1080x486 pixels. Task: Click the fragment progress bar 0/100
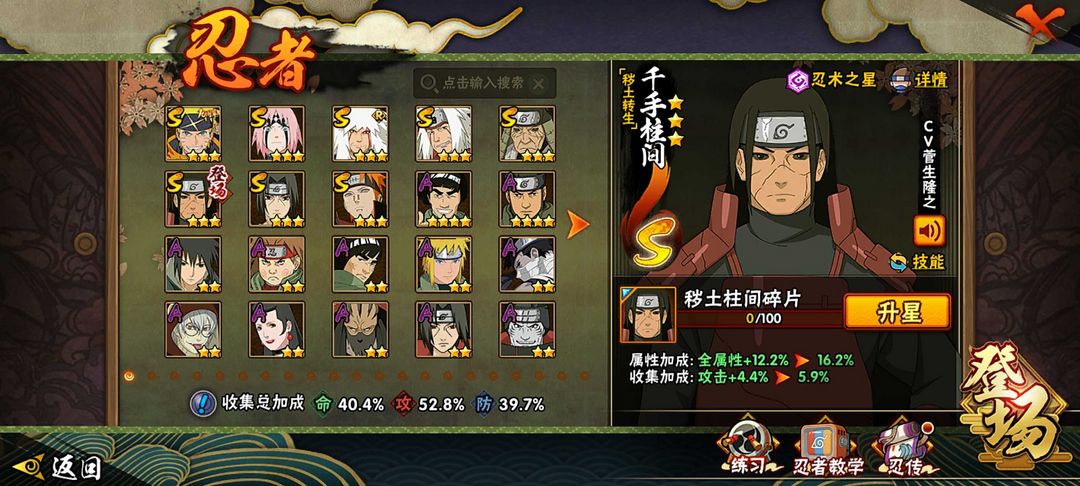762,319
